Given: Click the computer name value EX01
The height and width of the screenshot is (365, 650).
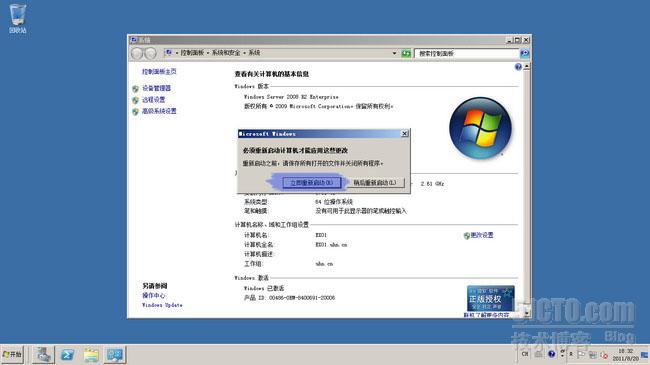Looking at the screenshot, I should point(321,235).
